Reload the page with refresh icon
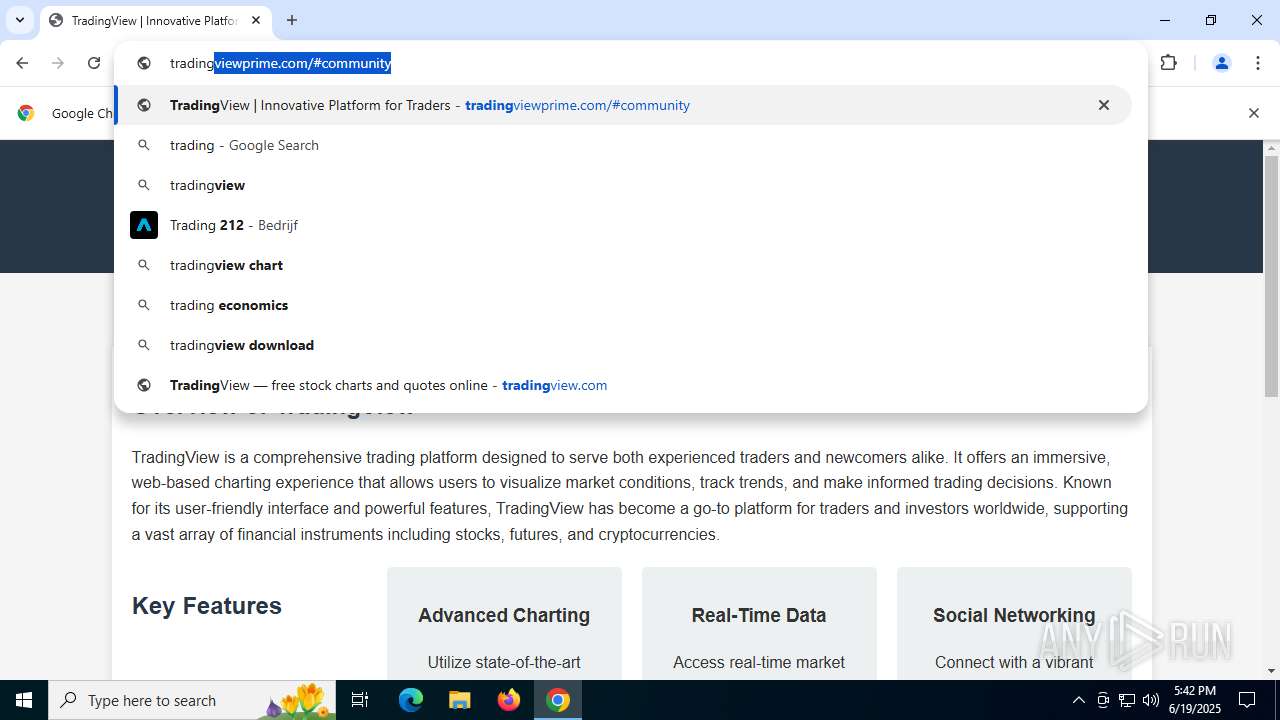Image resolution: width=1280 pixels, height=720 pixels. point(94,63)
